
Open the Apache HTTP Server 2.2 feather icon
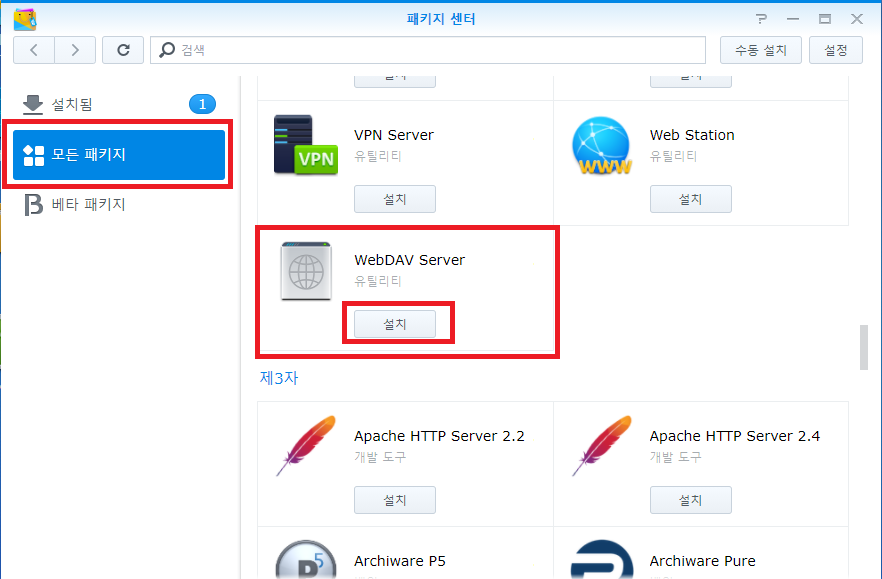[305, 446]
